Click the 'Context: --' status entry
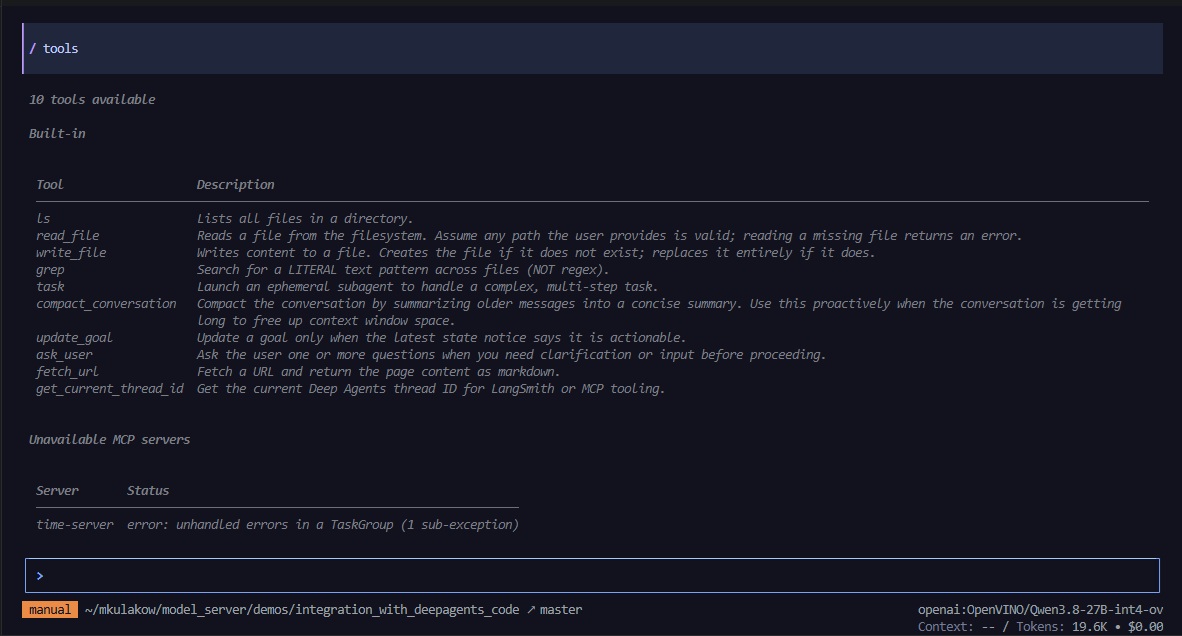The height and width of the screenshot is (636, 1182). (957, 627)
